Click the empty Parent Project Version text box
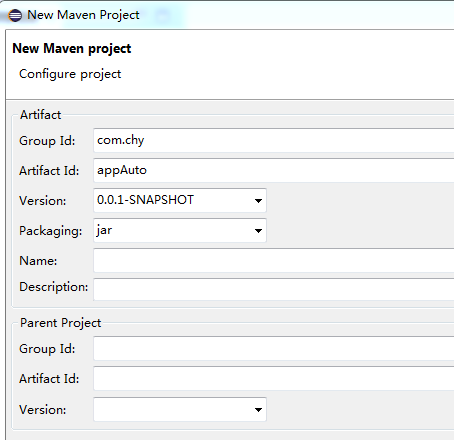454x440 pixels. [x=172, y=409]
